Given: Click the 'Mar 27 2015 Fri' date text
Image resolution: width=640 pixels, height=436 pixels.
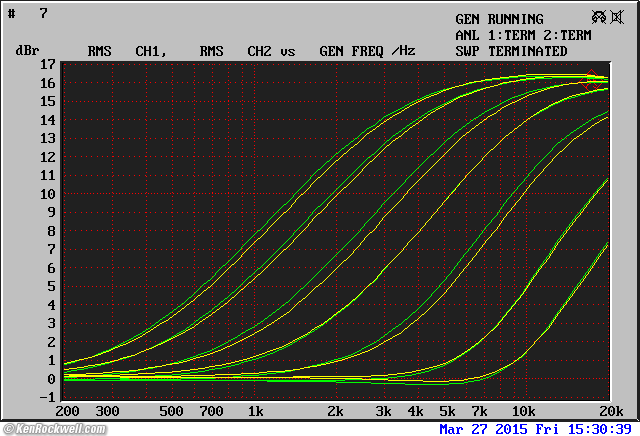Looking at the screenshot, I should 500,429.
